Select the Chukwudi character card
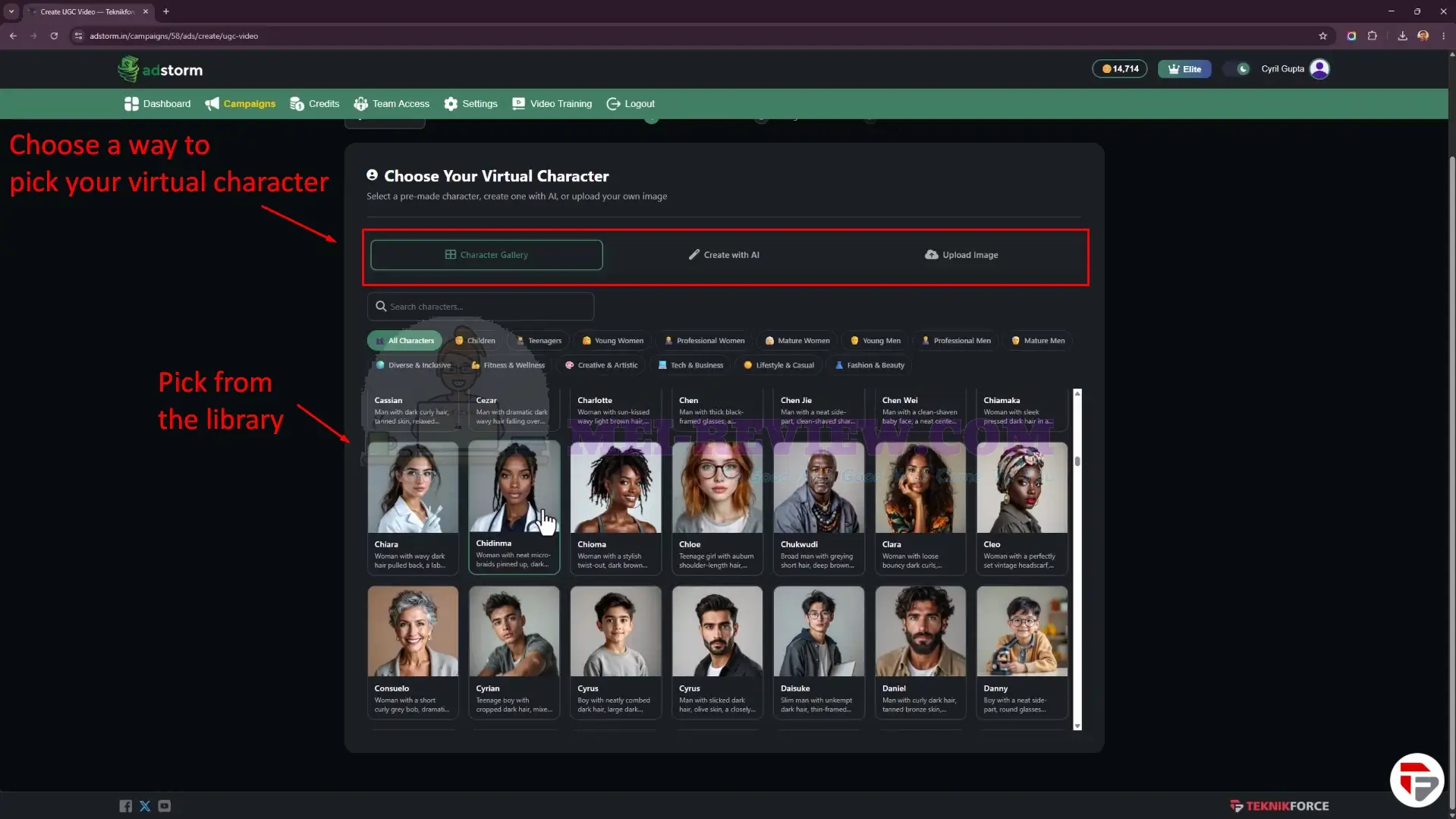The width and height of the screenshot is (1456, 819). [819, 508]
